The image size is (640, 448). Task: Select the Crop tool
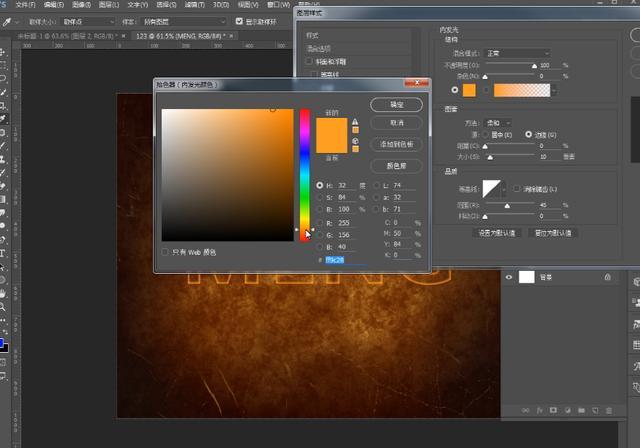pos(3,106)
